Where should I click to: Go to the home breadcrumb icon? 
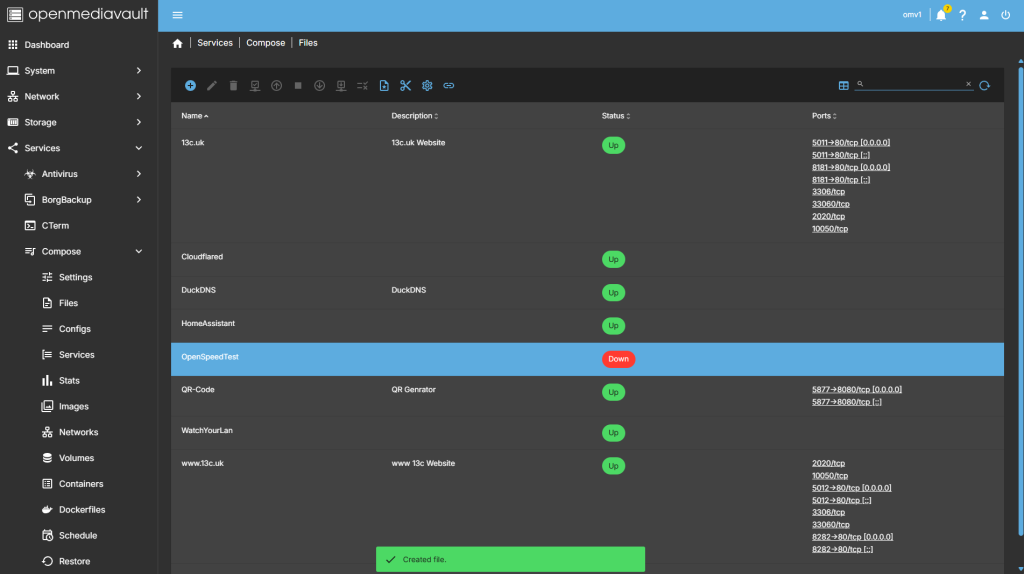tap(178, 43)
